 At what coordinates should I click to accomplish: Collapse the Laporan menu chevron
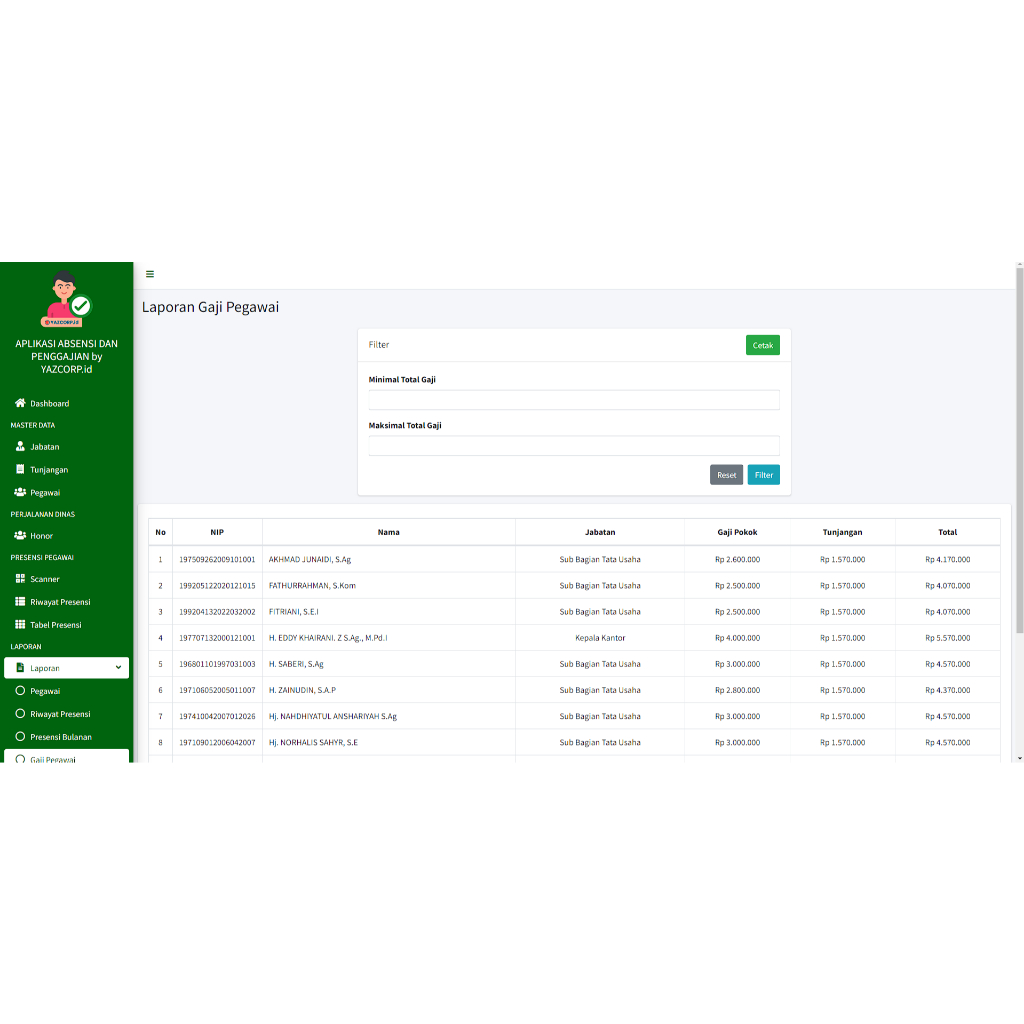pyautogui.click(x=118, y=667)
